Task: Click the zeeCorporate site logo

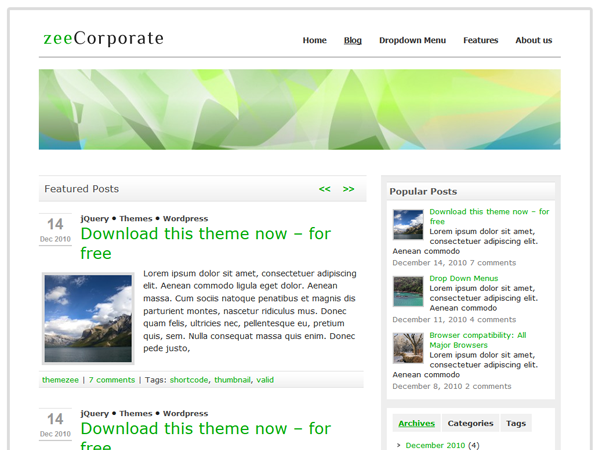Action: coord(103,39)
